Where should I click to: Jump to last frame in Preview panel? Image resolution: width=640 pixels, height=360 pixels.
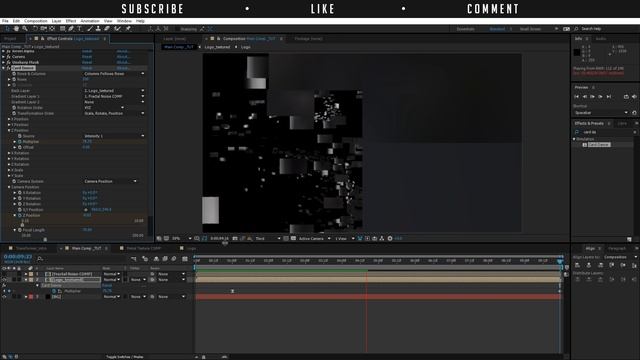coord(609,97)
